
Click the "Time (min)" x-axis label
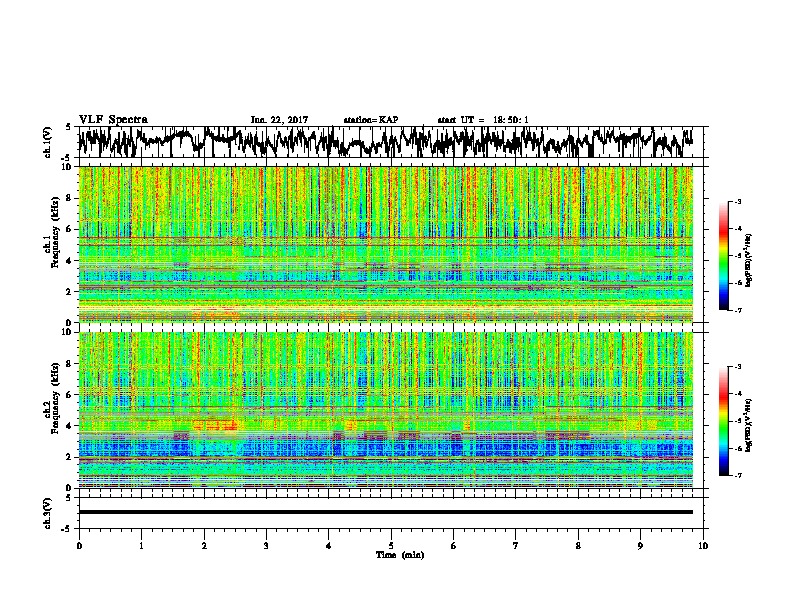point(400,555)
